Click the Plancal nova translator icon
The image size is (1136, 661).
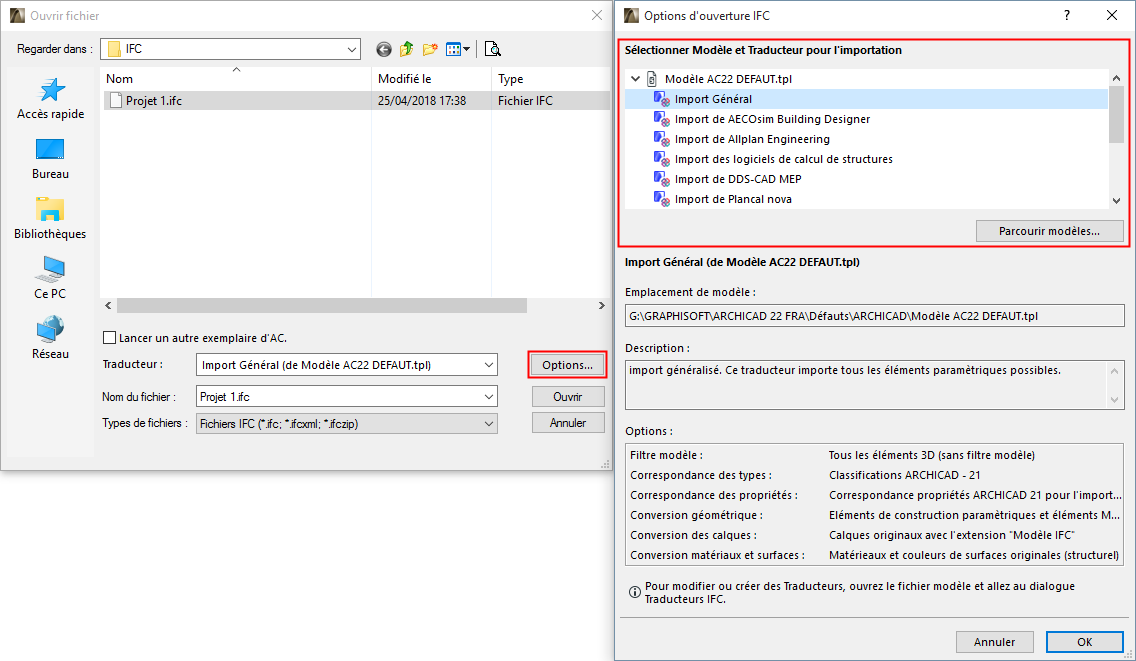661,199
